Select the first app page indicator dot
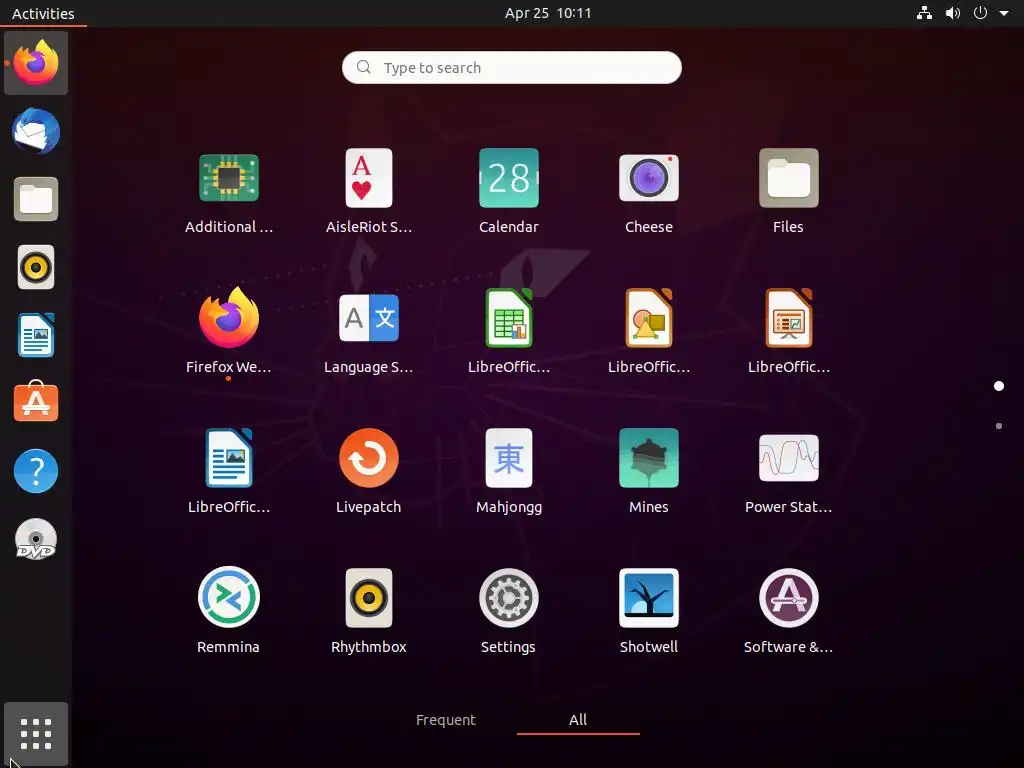Viewport: 1024px width, 768px height. pos(999,386)
